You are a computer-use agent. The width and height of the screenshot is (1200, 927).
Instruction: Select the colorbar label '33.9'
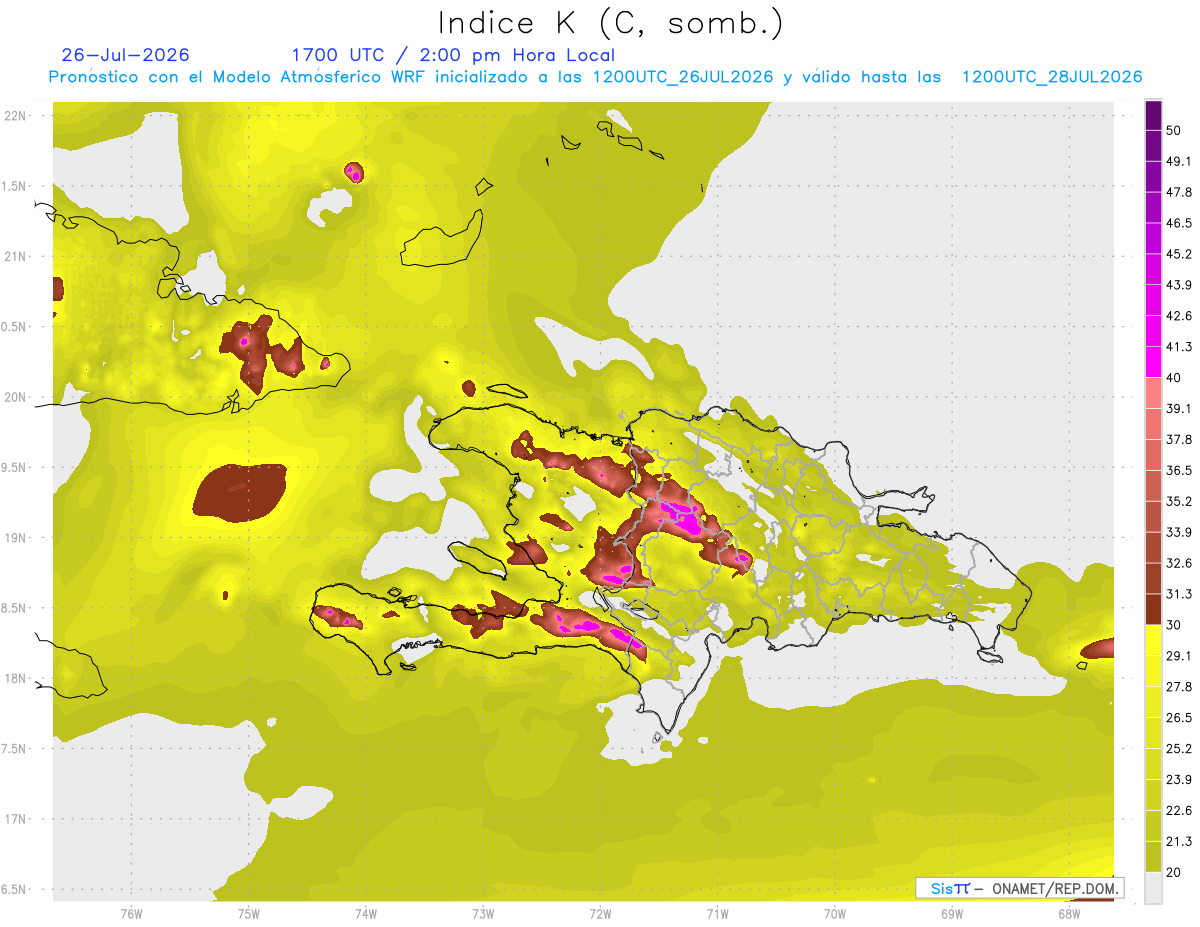tap(1179, 532)
